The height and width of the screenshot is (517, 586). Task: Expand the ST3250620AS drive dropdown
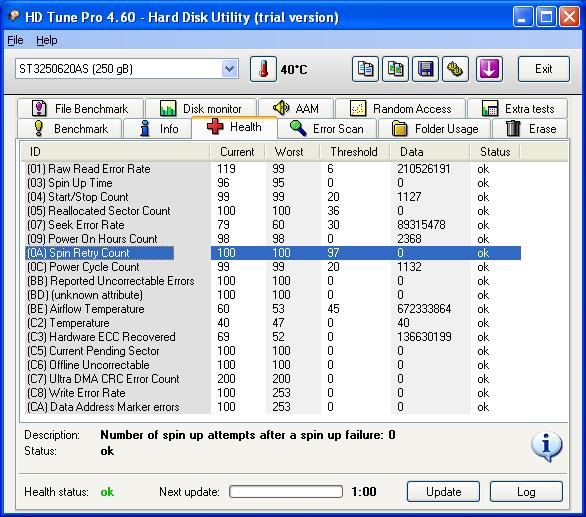click(229, 69)
